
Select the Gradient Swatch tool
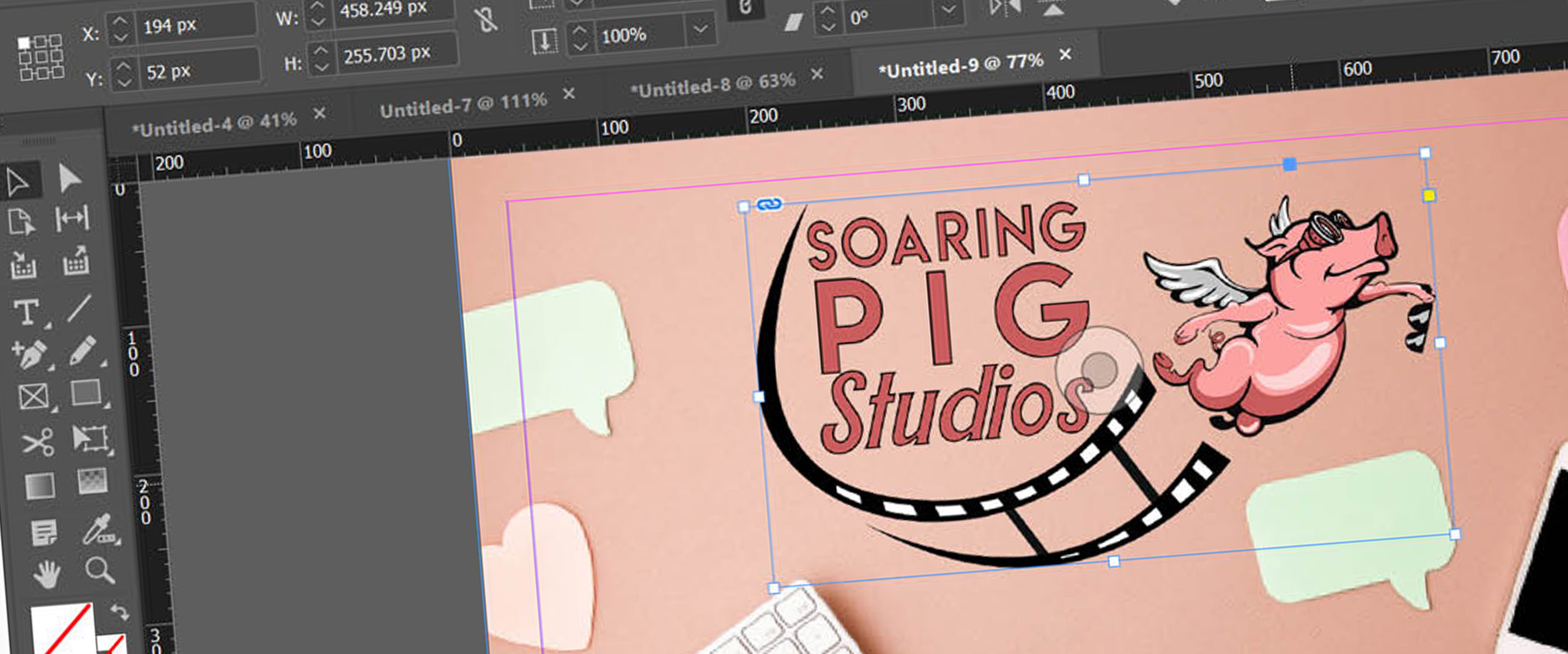[x=39, y=486]
